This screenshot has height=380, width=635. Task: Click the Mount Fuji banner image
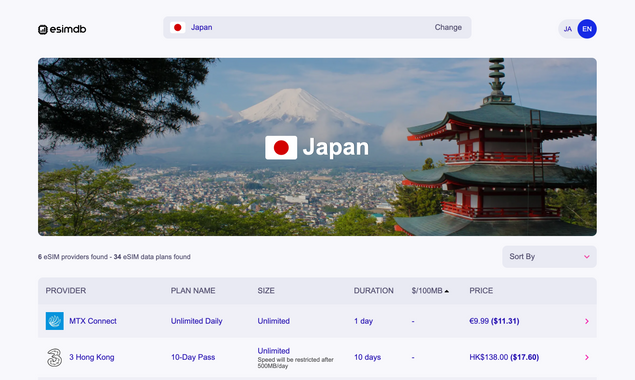(317, 147)
